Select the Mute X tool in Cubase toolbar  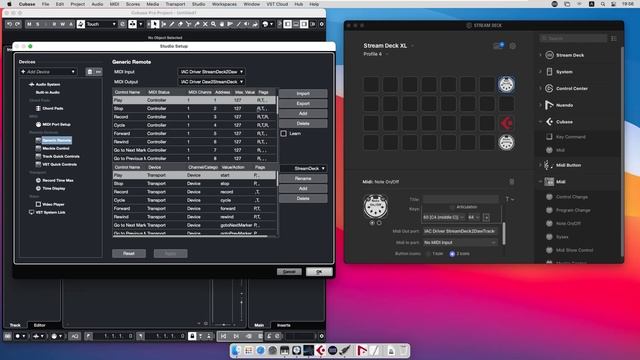coord(205,24)
